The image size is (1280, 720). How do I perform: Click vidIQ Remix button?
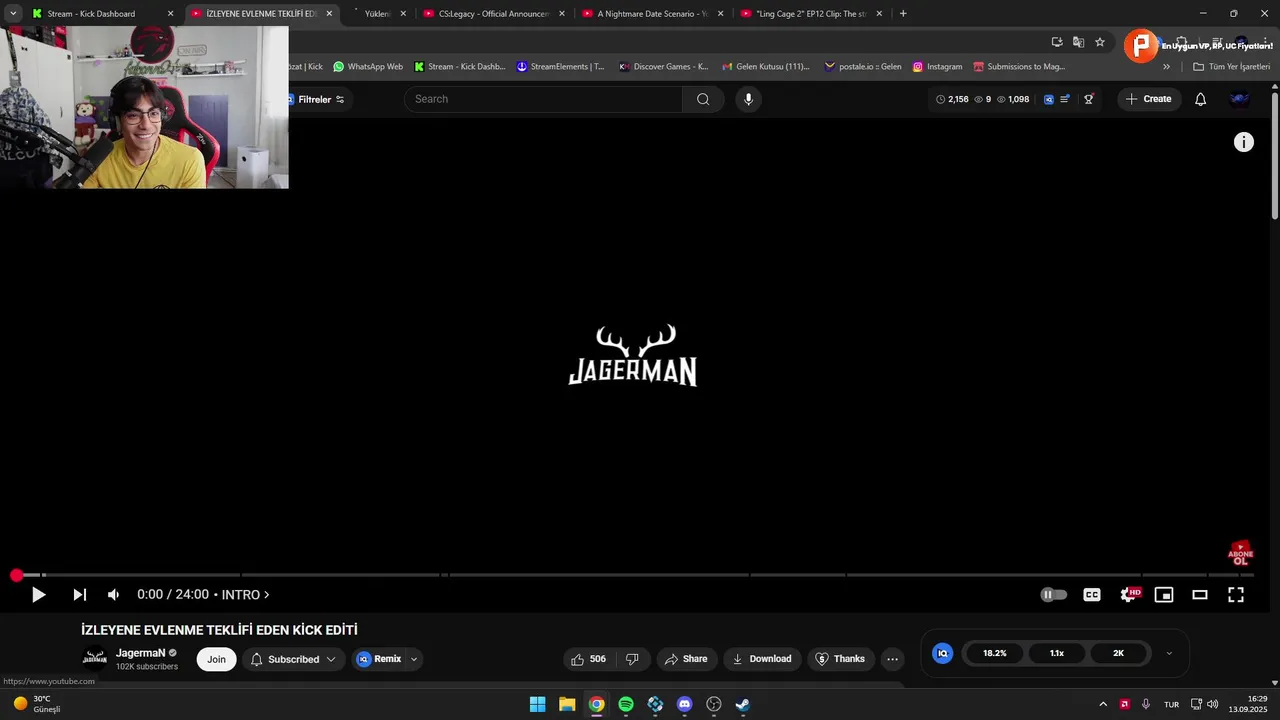pos(379,659)
